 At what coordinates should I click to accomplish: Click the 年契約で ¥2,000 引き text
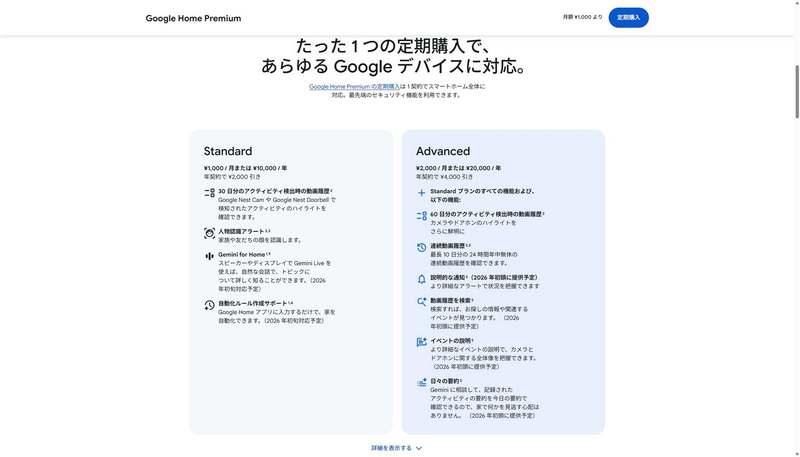[232, 176]
